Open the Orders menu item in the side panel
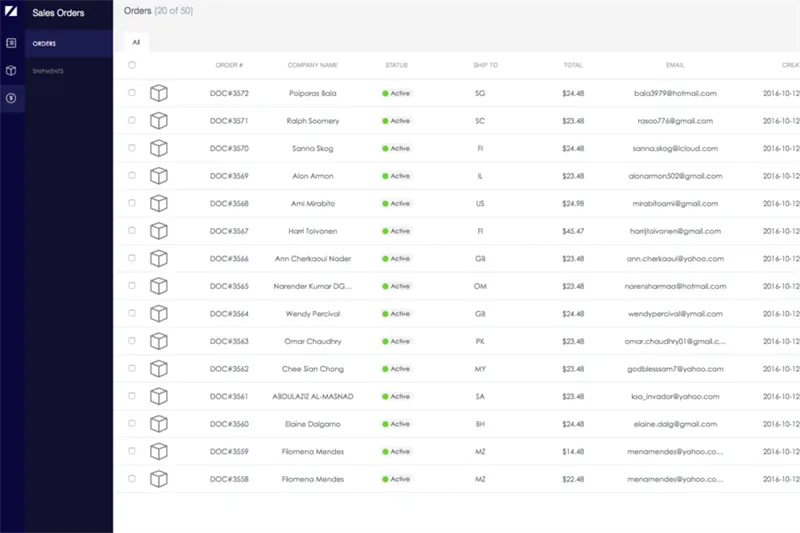800x533 pixels. (44, 44)
